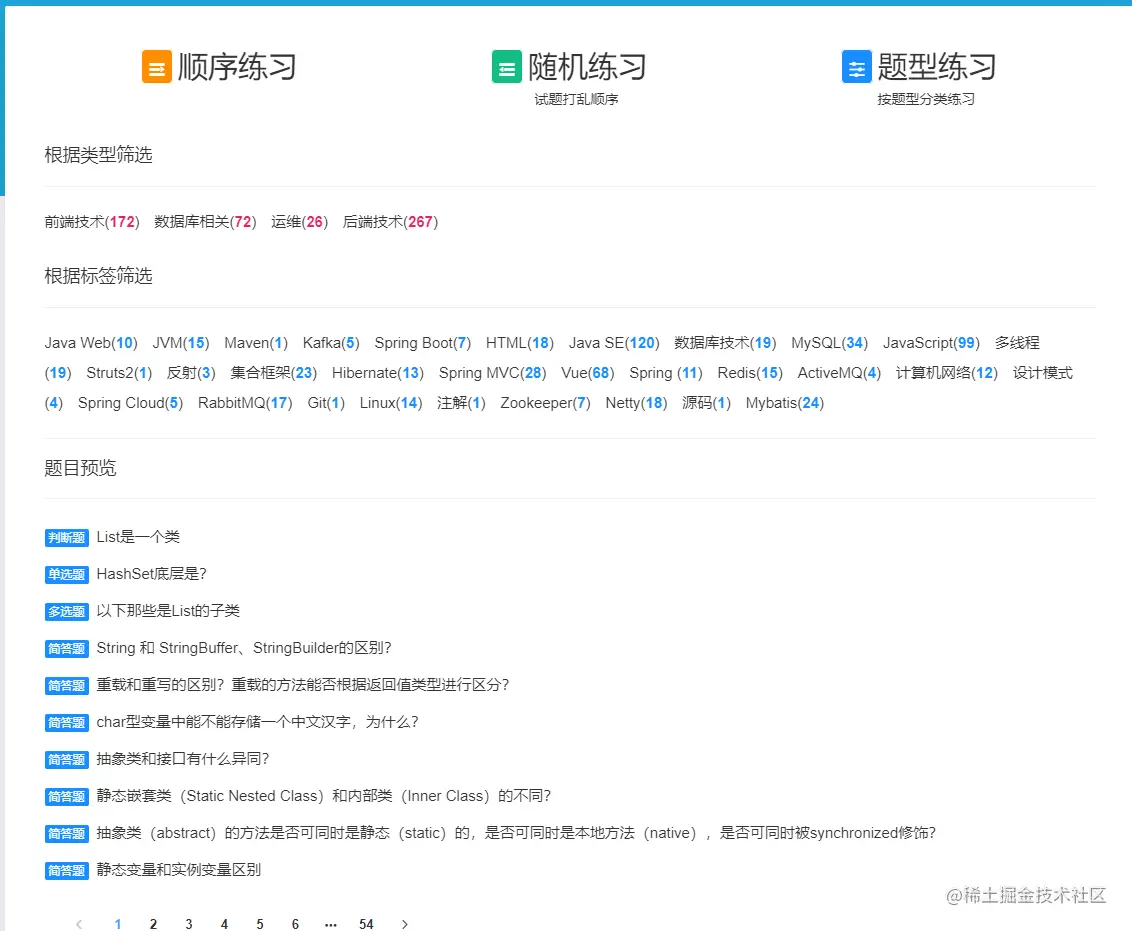Toggle the MySQL(34) tag filter
Viewport: 1132px width, 931px height.
[829, 342]
